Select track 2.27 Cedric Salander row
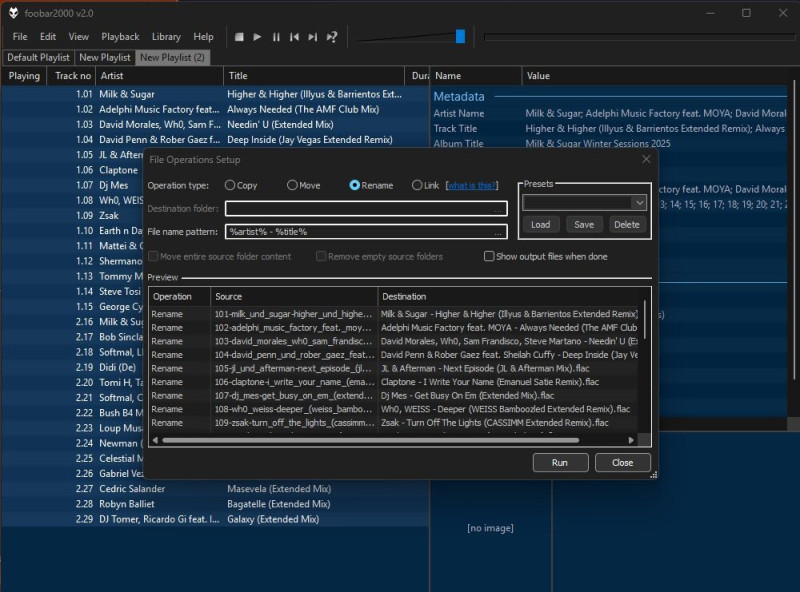 click(215, 488)
